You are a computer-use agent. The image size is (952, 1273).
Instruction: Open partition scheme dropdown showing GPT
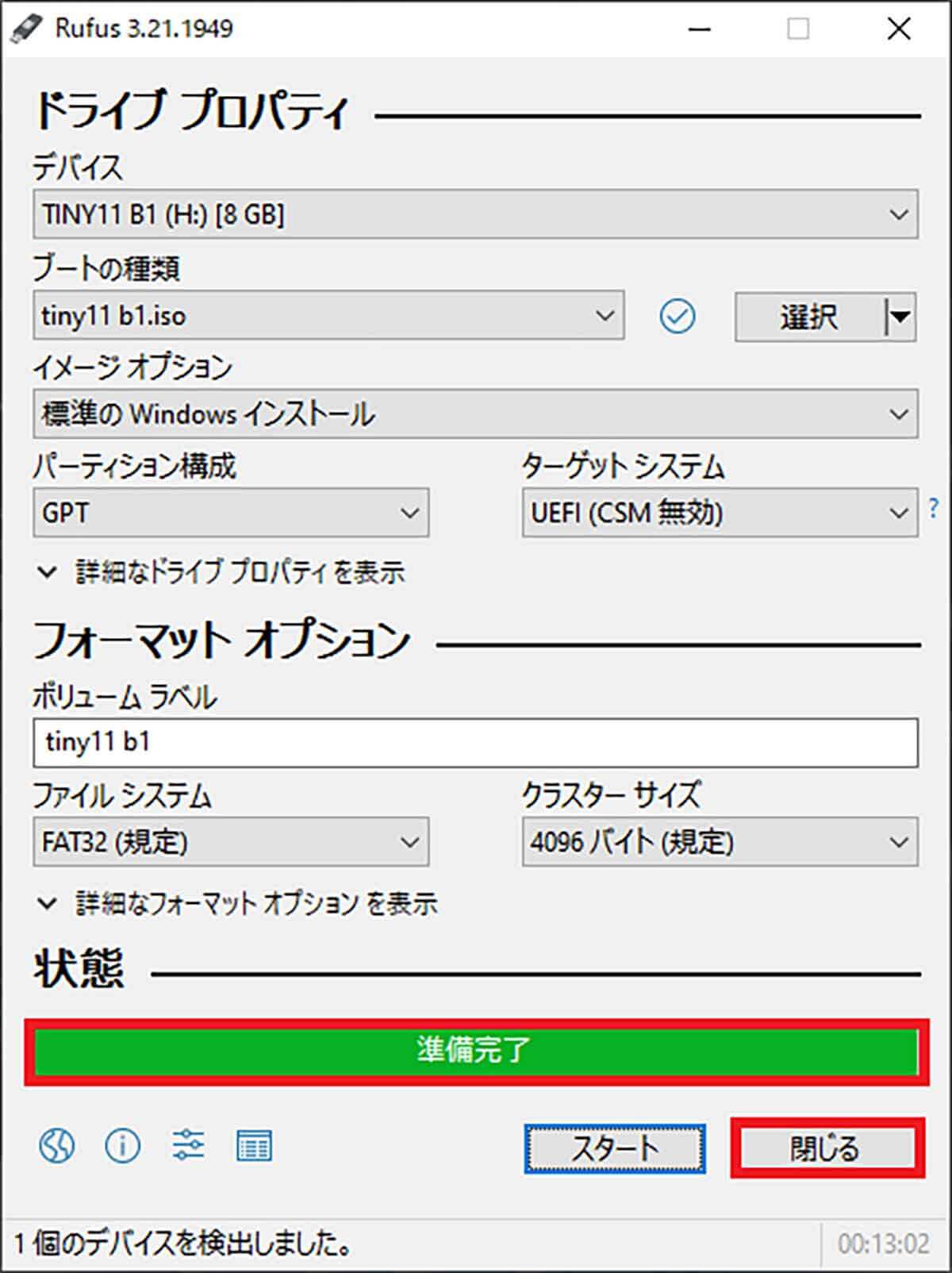point(231,513)
